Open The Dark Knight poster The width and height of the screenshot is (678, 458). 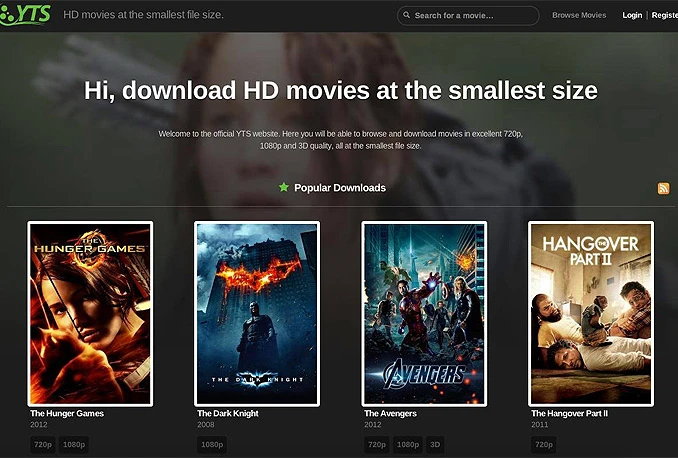257,314
